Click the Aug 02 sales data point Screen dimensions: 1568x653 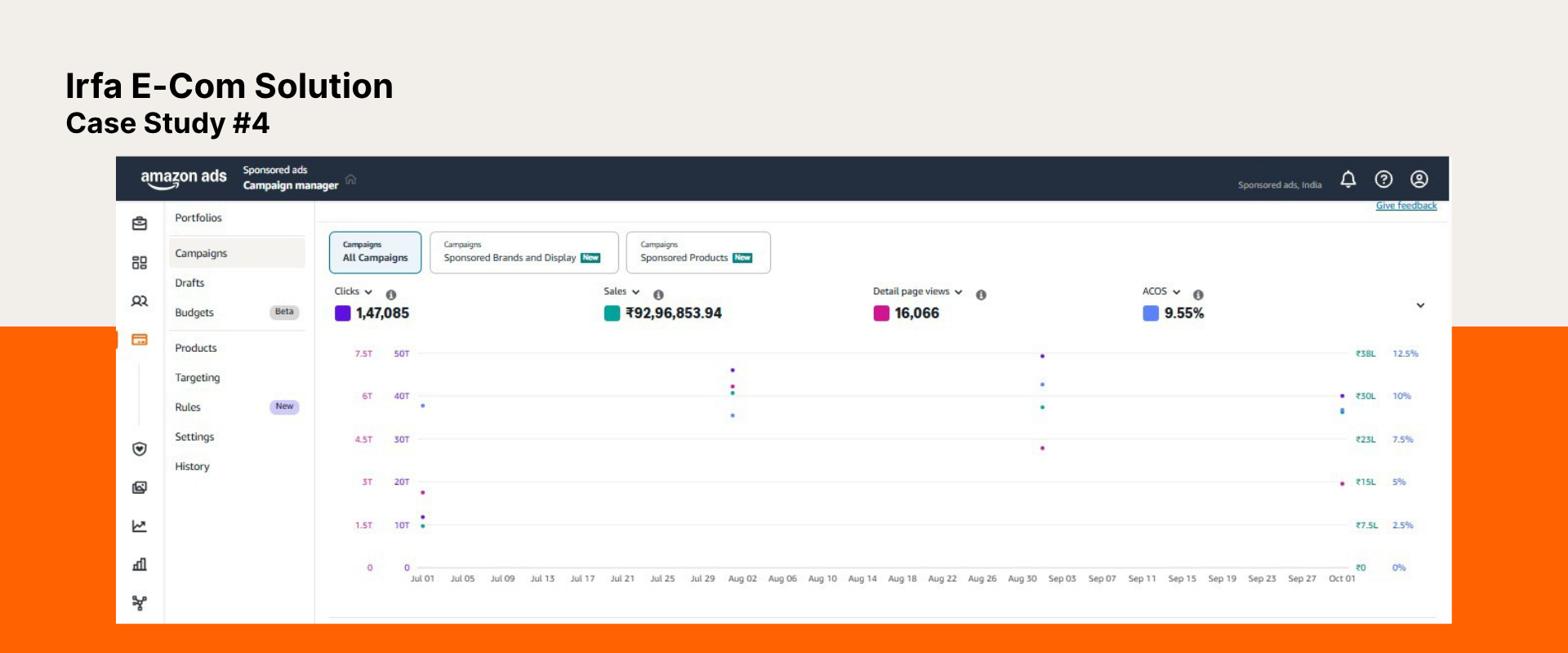coord(733,393)
